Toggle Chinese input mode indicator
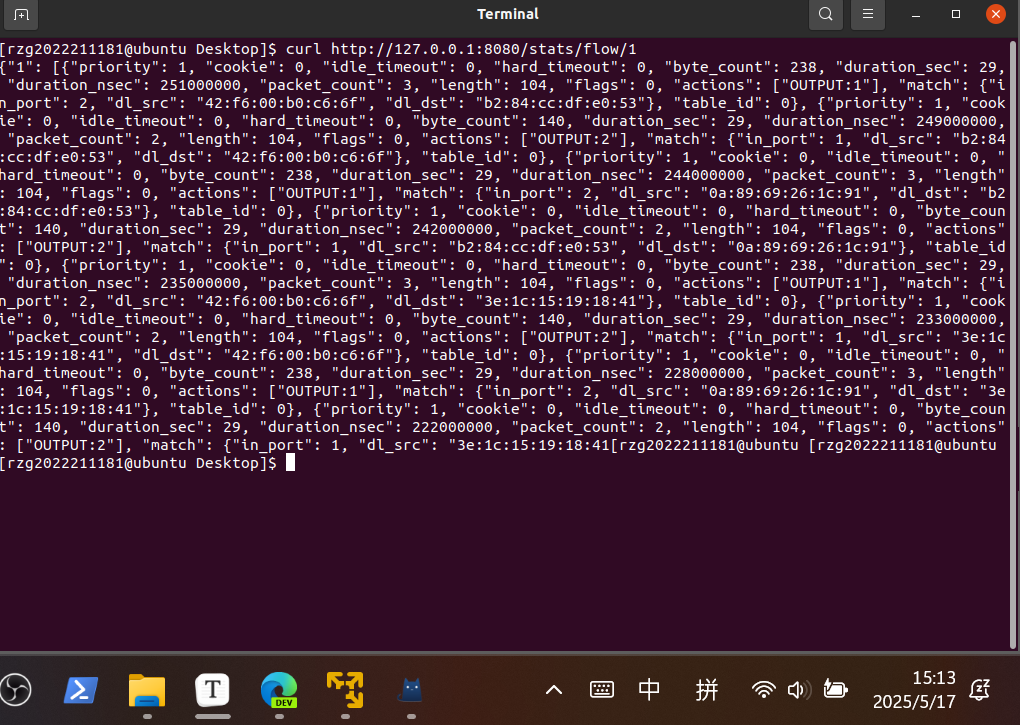This screenshot has width=1020, height=725. (x=649, y=689)
